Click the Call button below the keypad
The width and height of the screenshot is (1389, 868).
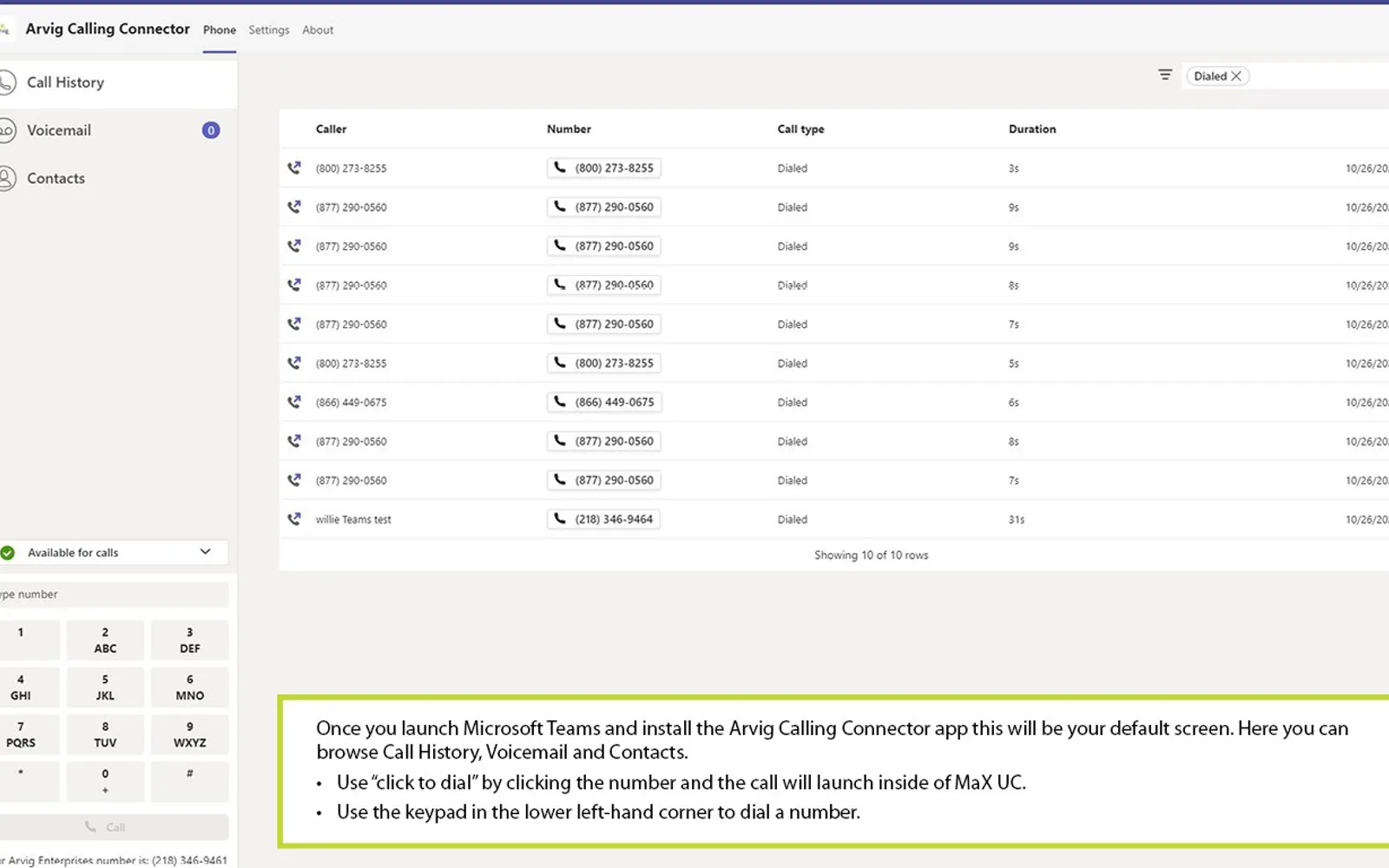point(114,827)
